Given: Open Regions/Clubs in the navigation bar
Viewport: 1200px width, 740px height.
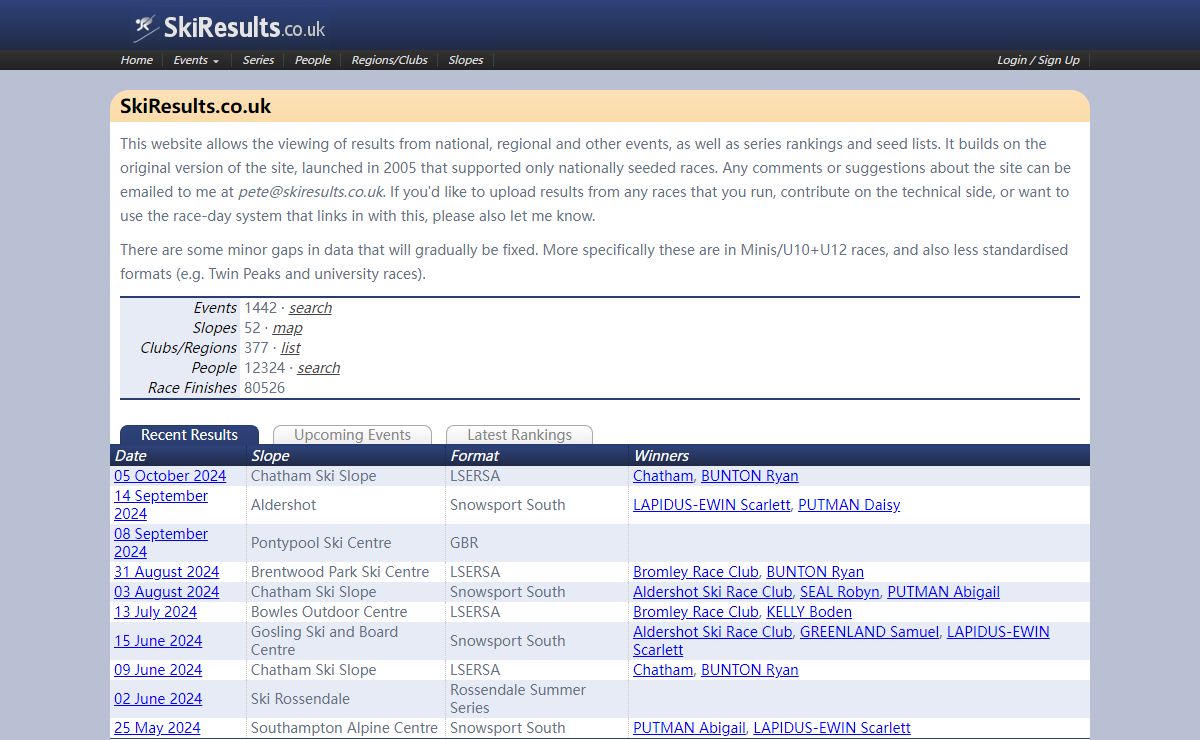Looking at the screenshot, I should click(389, 60).
